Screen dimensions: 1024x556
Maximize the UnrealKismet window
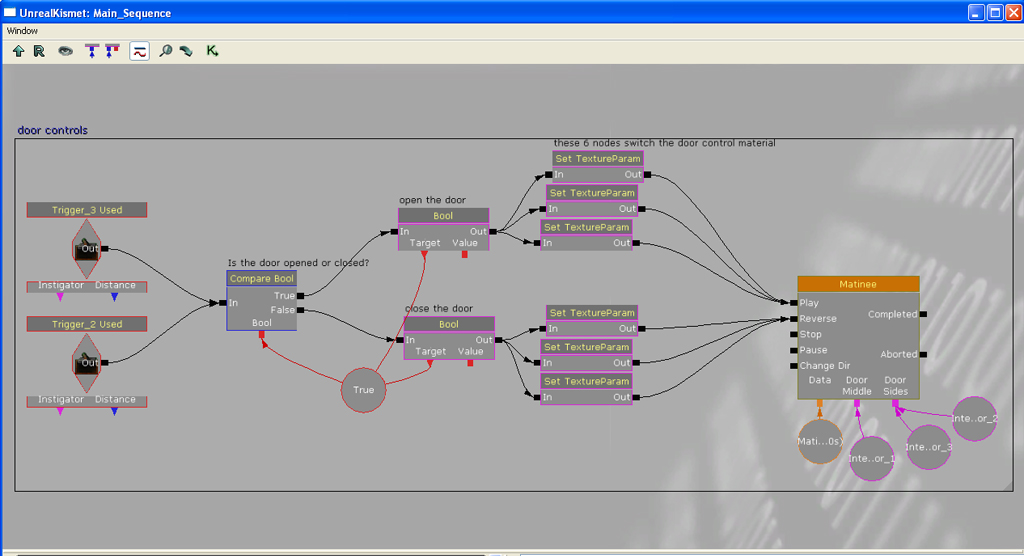coord(995,12)
